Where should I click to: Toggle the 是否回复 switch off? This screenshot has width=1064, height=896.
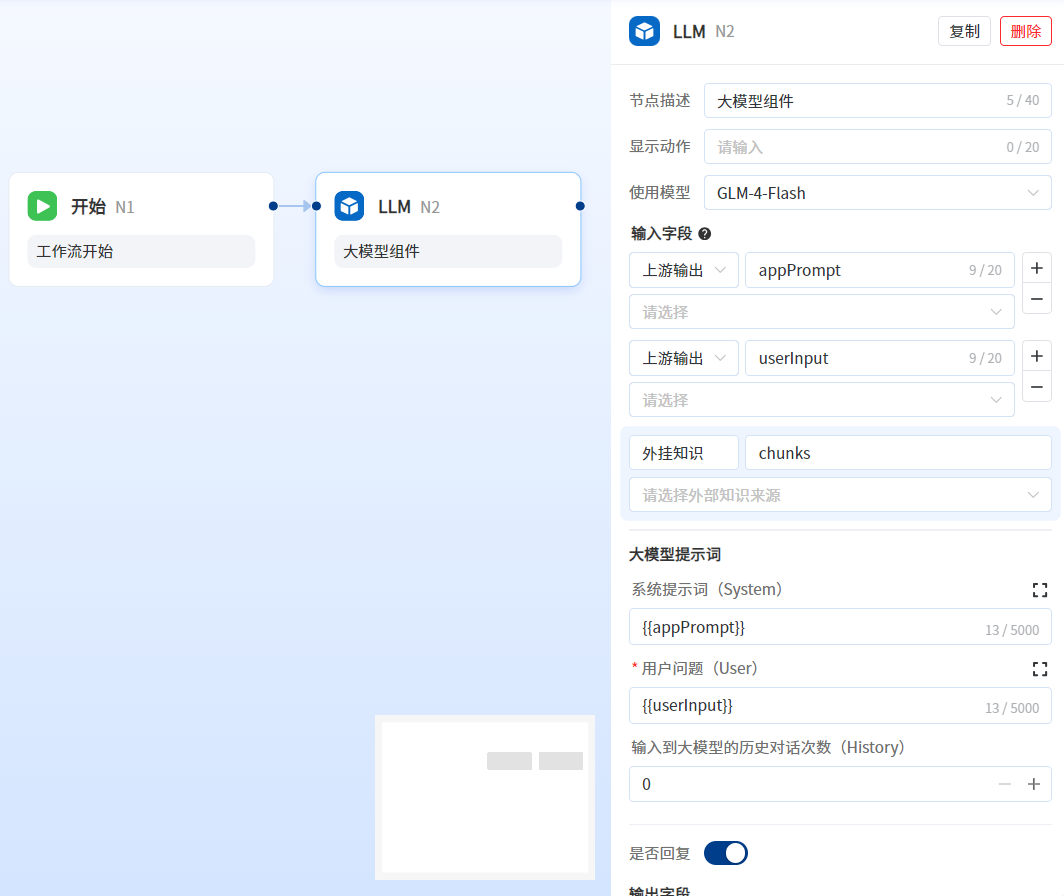click(725, 853)
